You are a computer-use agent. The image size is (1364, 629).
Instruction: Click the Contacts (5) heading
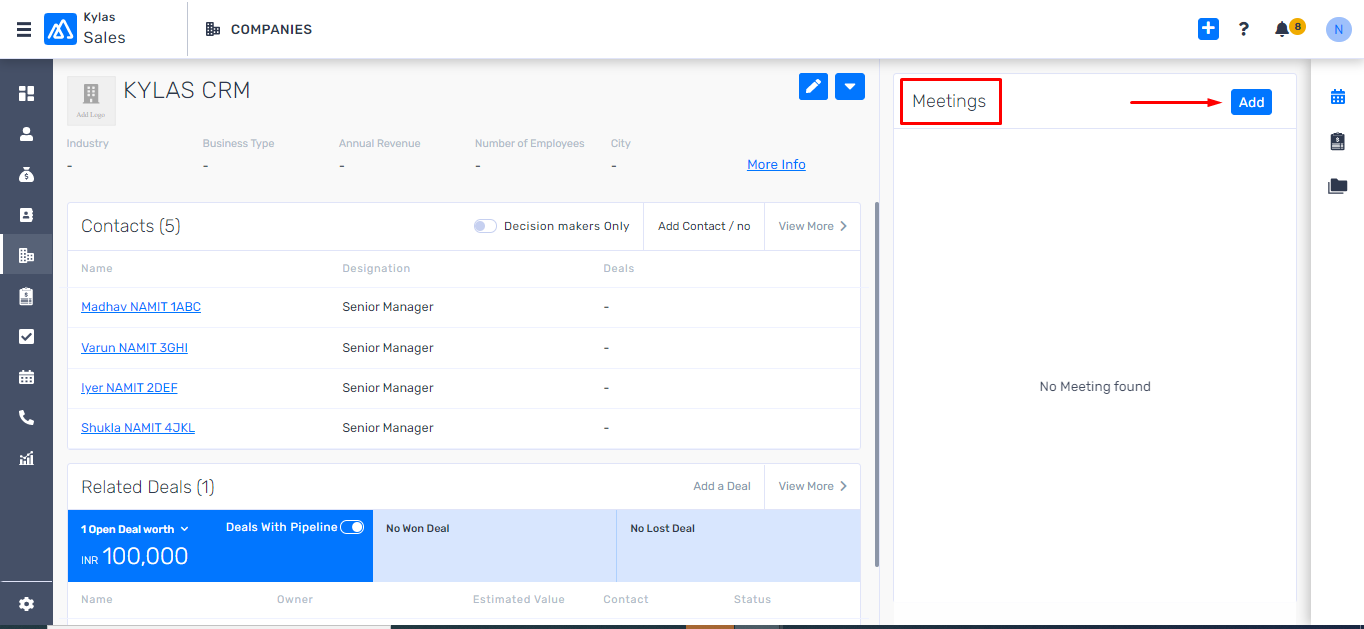pyautogui.click(x=131, y=226)
